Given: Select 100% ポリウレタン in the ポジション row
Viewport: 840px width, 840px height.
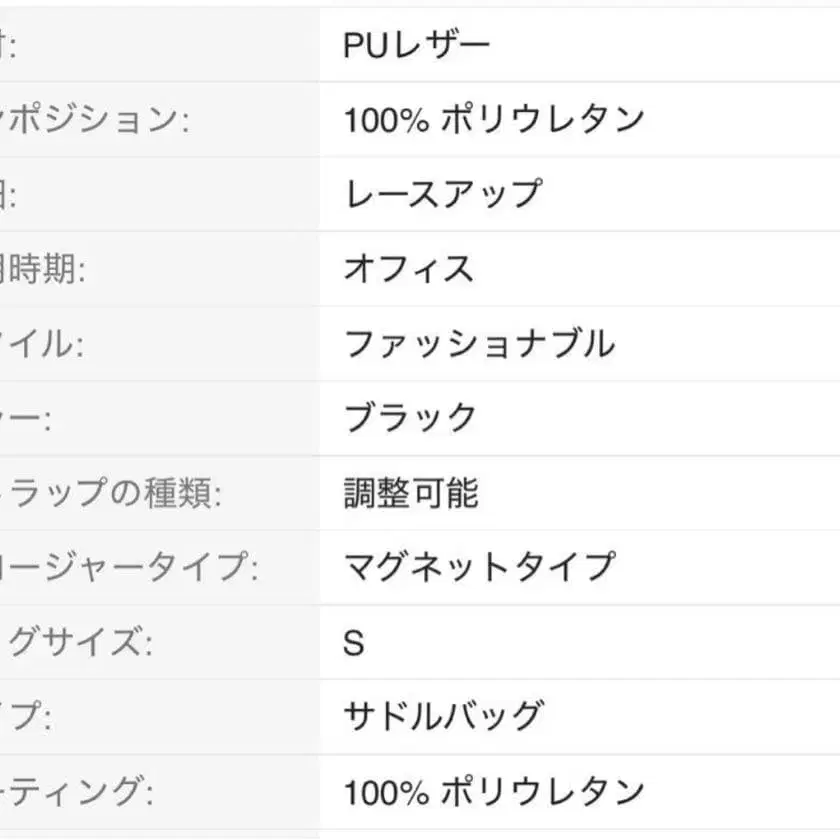Looking at the screenshot, I should [x=494, y=120].
